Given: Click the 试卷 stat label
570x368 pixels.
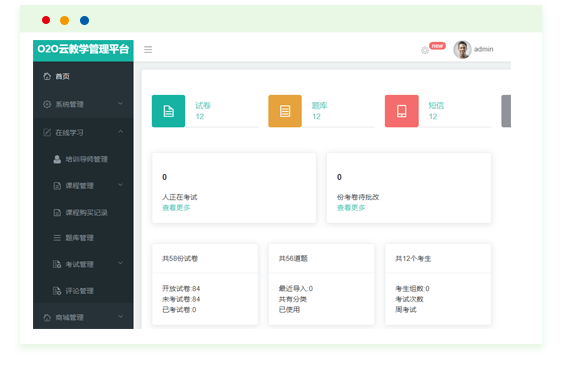Looking at the screenshot, I should [x=203, y=105].
